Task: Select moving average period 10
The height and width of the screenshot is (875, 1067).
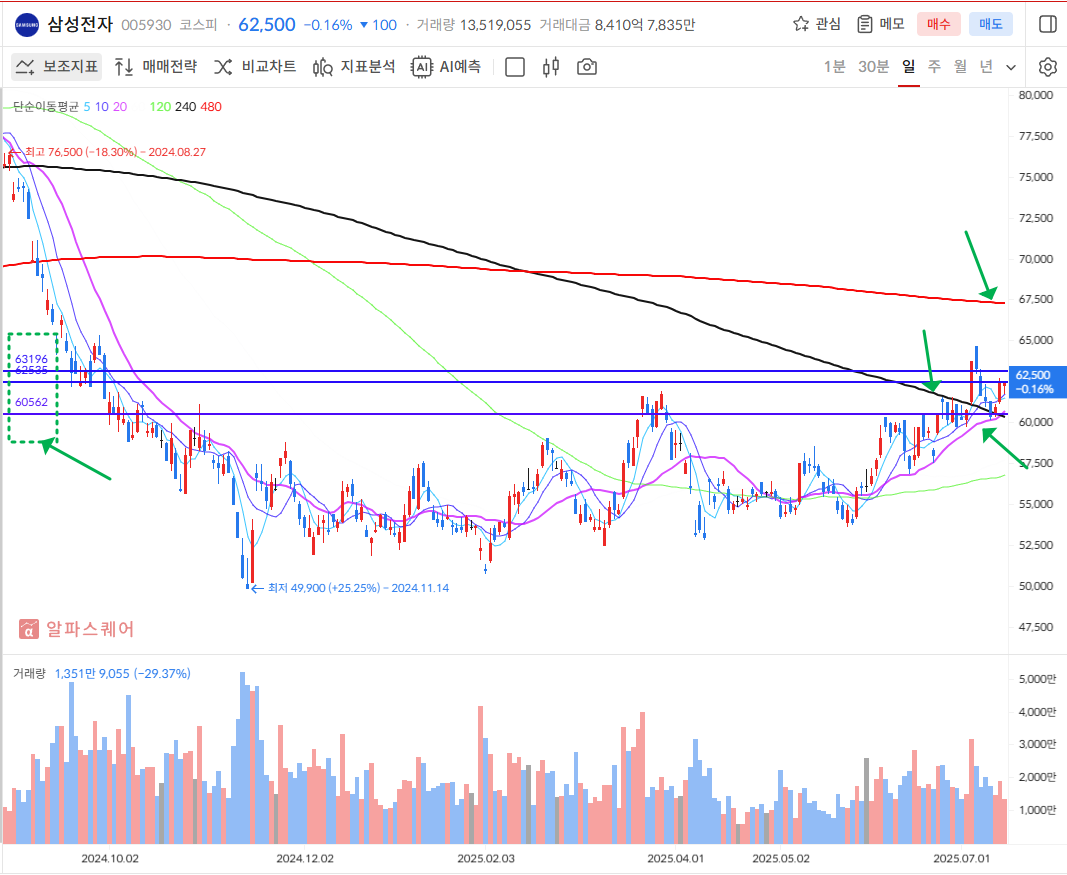Action: point(101,107)
